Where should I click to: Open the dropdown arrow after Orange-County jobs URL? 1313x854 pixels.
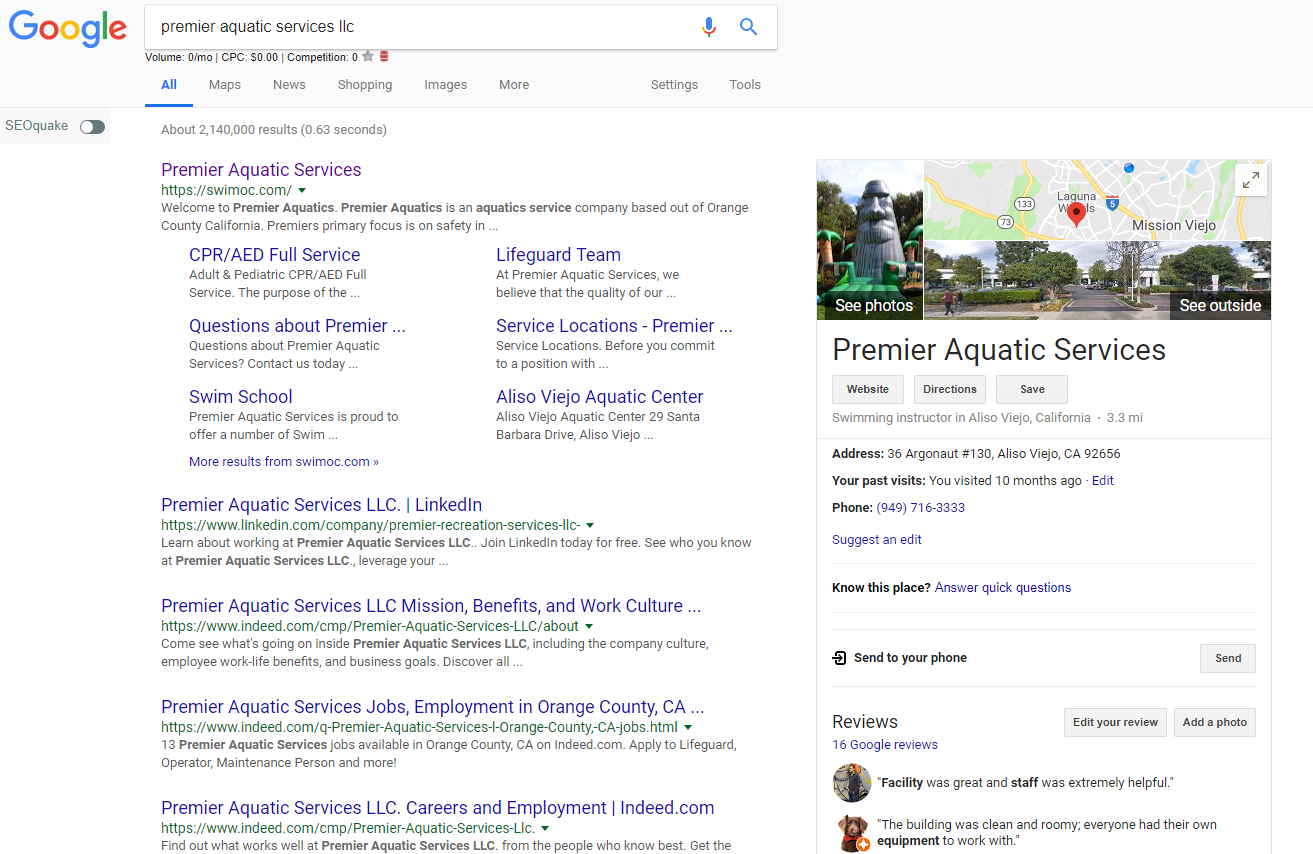688,727
